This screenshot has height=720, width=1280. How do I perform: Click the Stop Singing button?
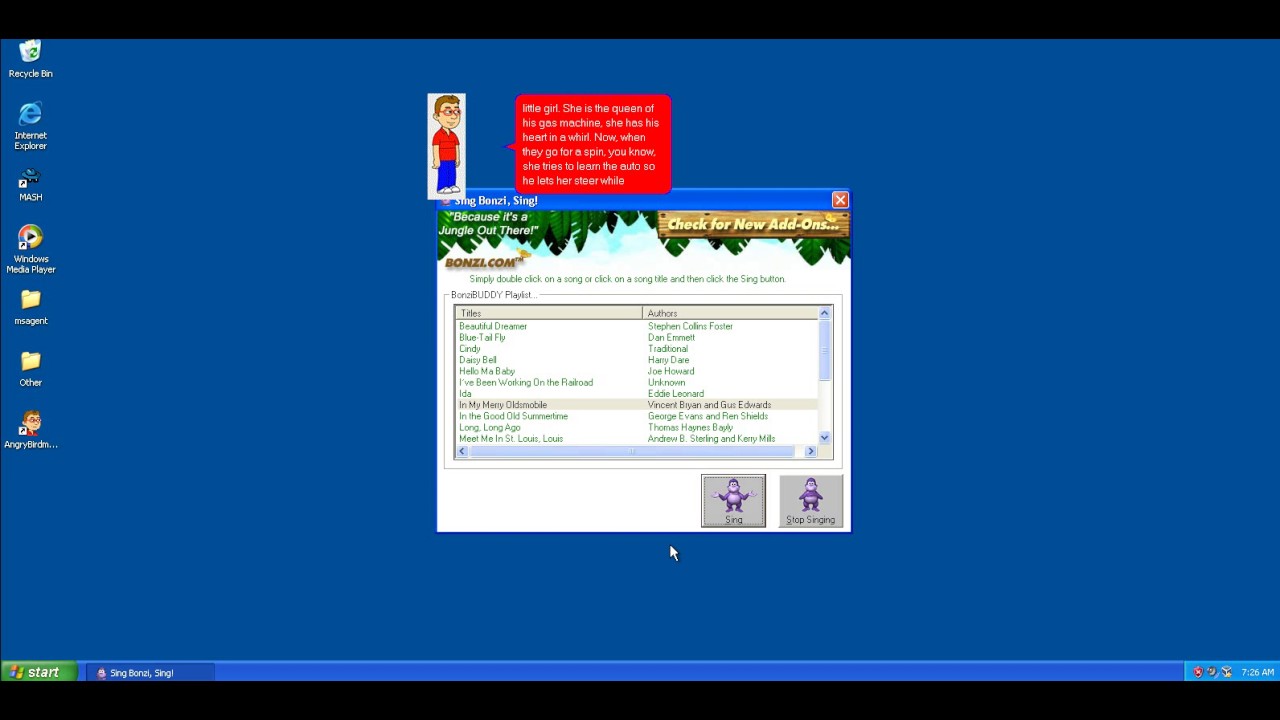810,500
